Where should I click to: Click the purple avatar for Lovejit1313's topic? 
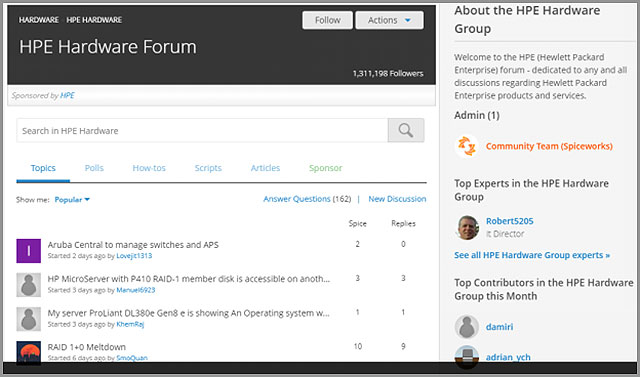click(29, 251)
